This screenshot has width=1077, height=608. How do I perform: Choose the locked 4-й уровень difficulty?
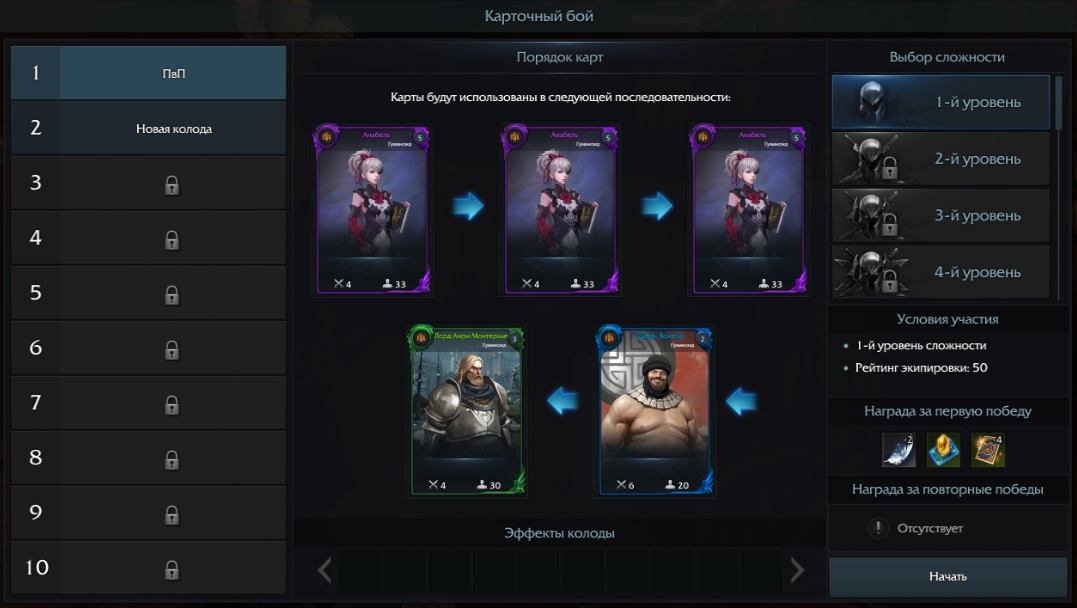[940, 272]
